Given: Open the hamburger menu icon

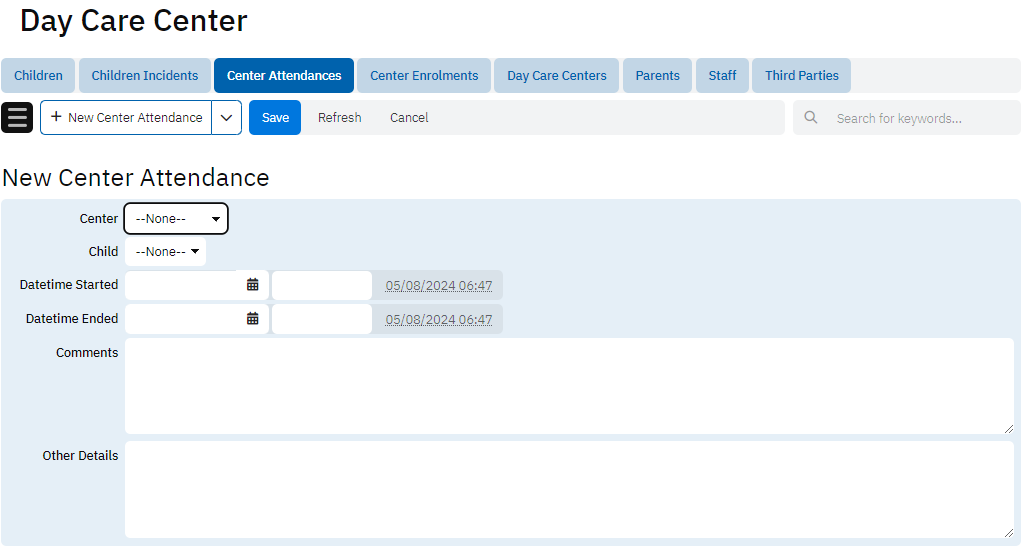Looking at the screenshot, I should (x=17, y=117).
